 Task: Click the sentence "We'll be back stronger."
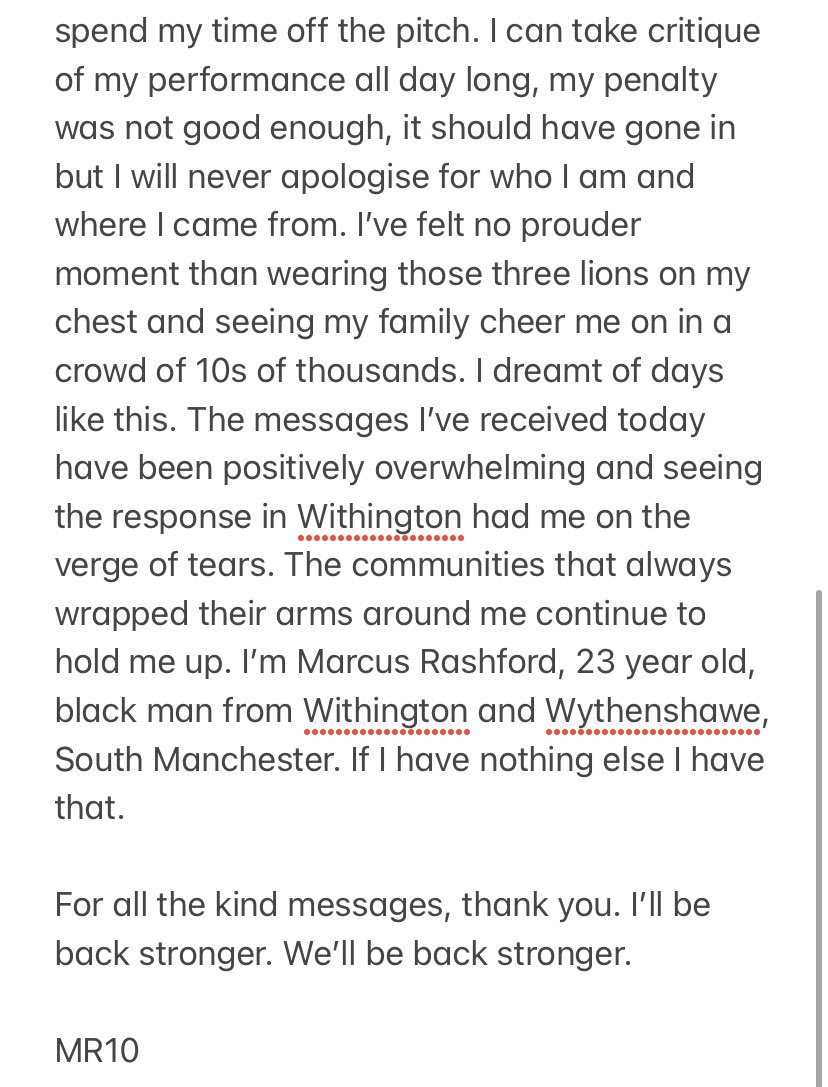click(457, 954)
